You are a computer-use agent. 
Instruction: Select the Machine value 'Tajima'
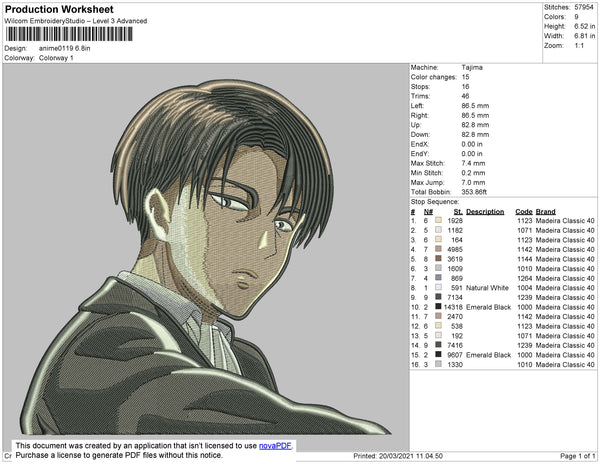coord(472,67)
